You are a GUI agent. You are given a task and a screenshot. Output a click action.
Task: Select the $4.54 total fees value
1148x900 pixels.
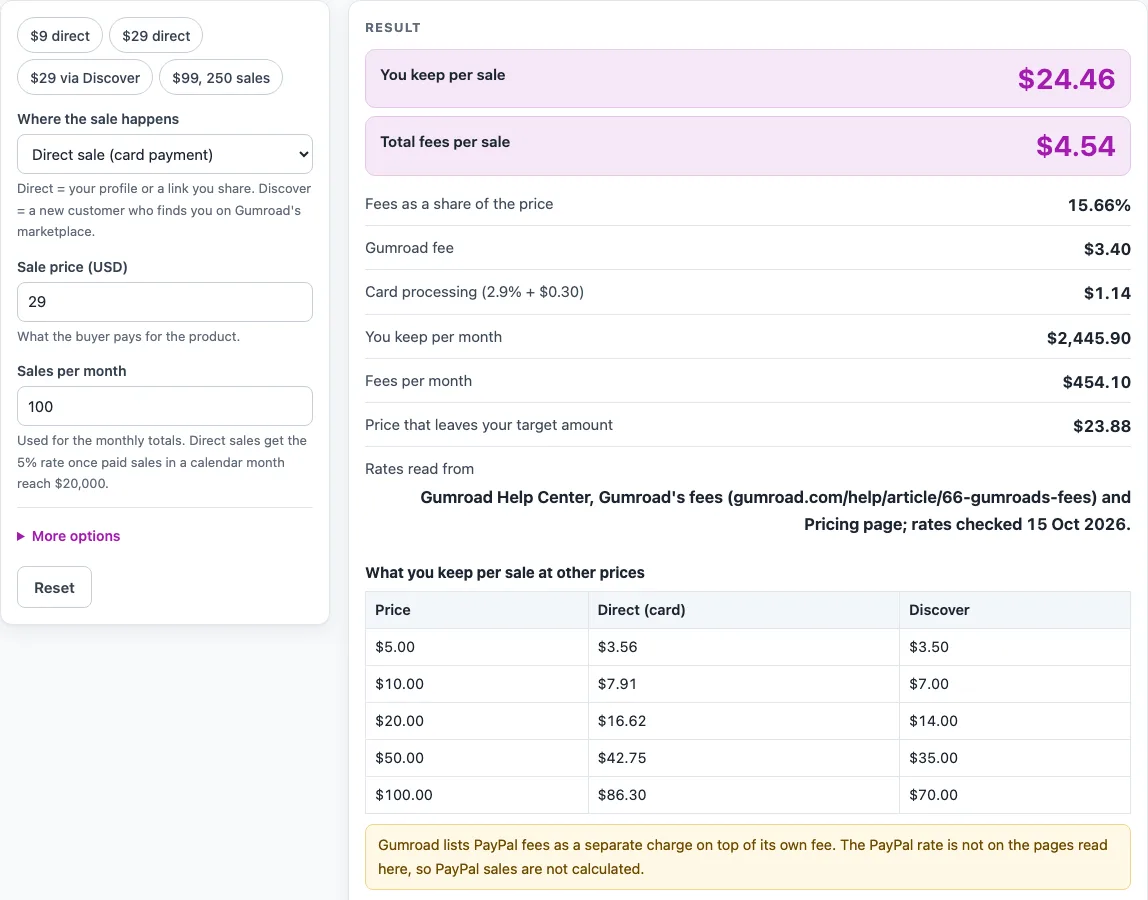[x=1076, y=146]
